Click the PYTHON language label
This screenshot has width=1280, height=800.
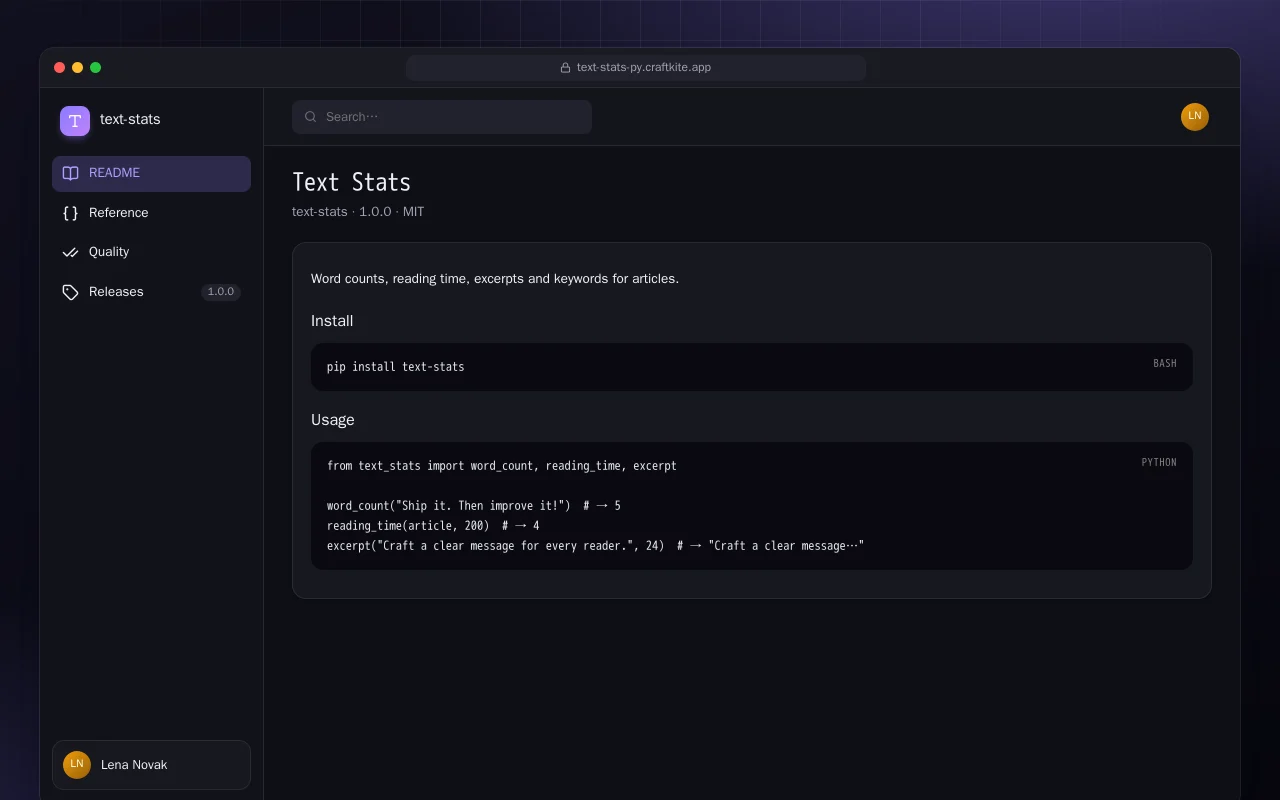tap(1159, 463)
